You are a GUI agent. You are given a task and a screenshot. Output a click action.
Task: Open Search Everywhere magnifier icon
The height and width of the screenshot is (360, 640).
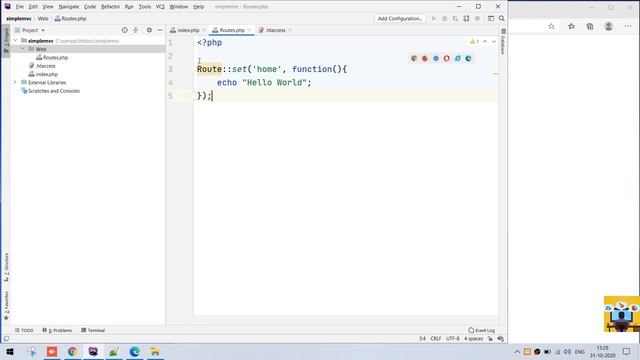502,18
